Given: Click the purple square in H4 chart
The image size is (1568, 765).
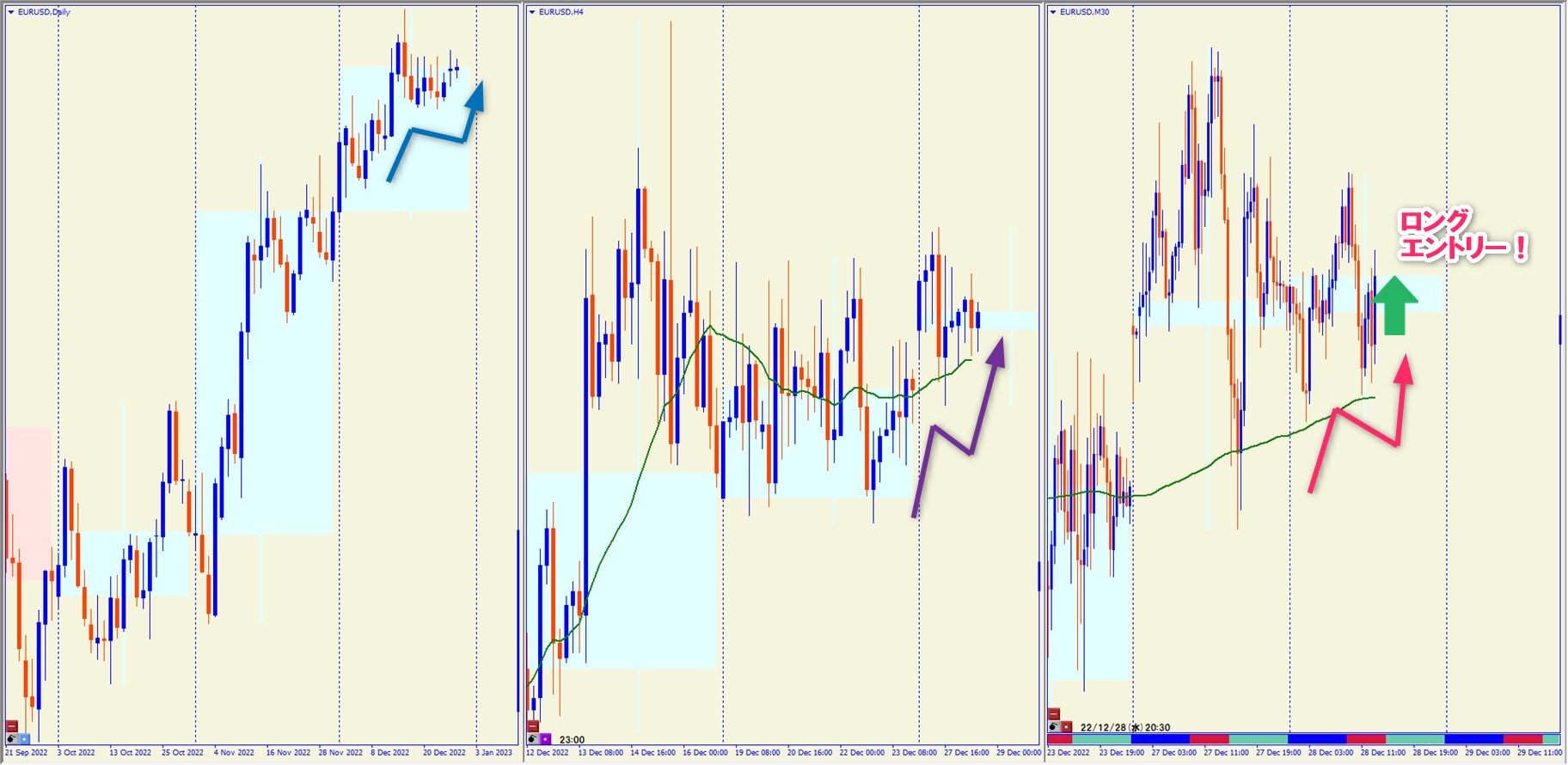Looking at the screenshot, I should (x=546, y=739).
